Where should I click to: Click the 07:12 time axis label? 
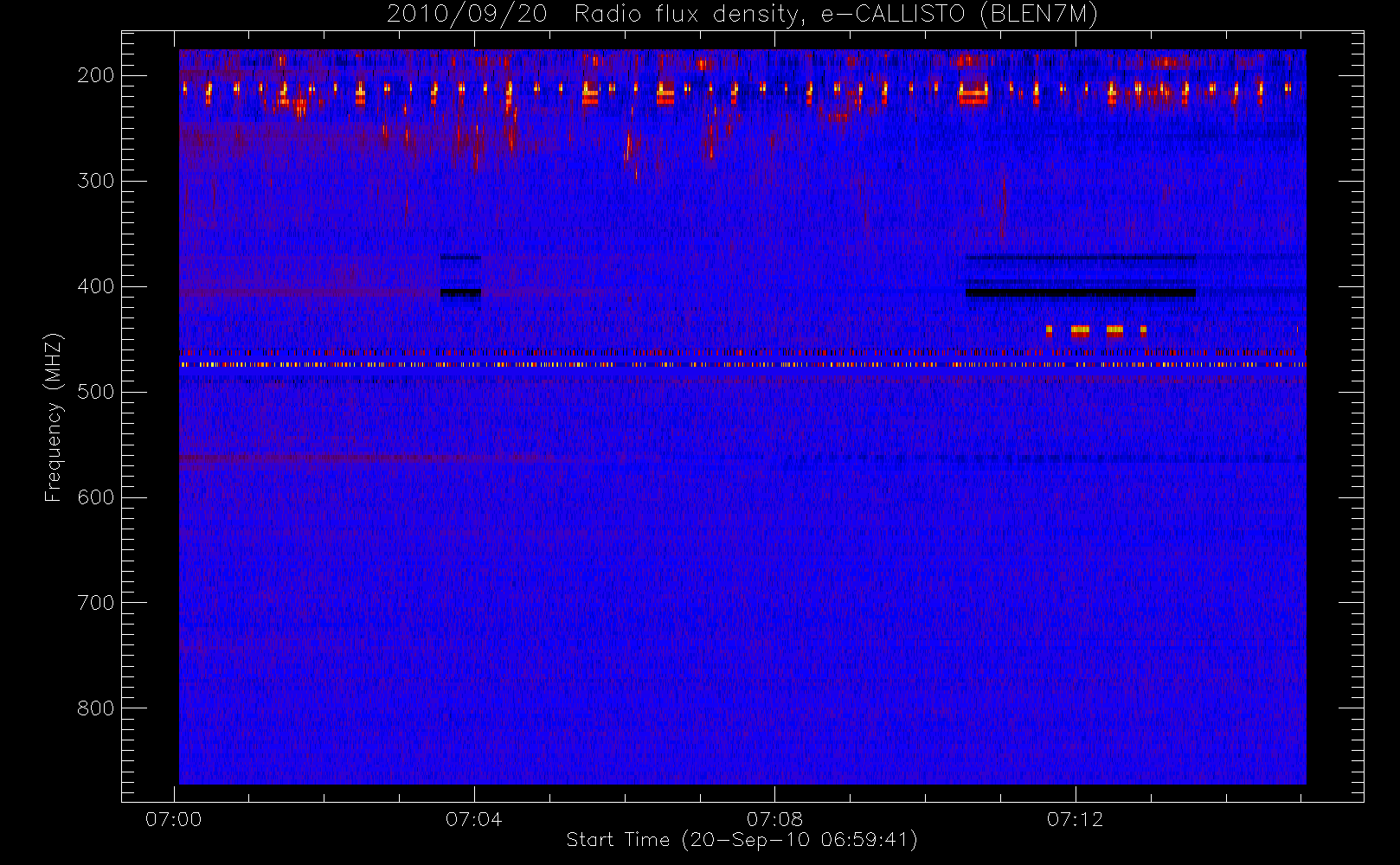pos(1075,819)
